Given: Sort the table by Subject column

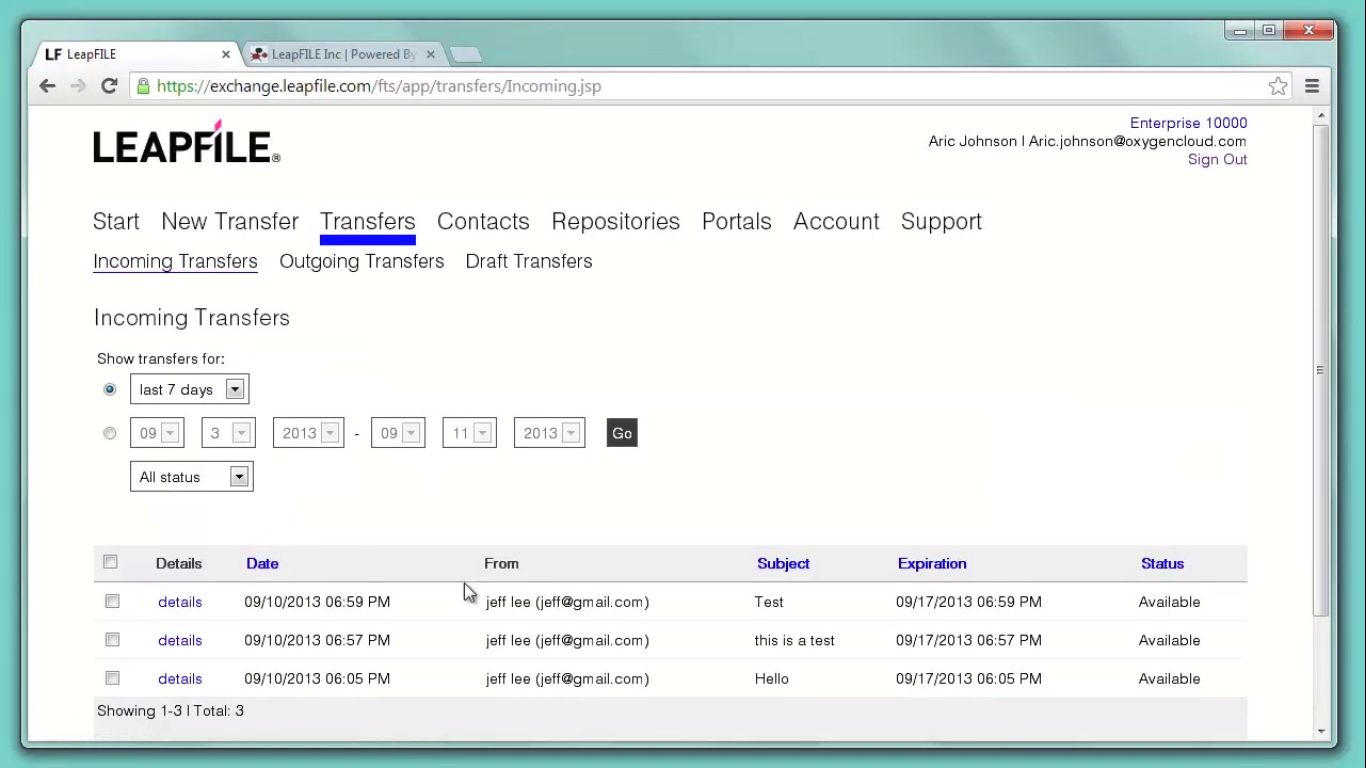Looking at the screenshot, I should [x=783, y=564].
